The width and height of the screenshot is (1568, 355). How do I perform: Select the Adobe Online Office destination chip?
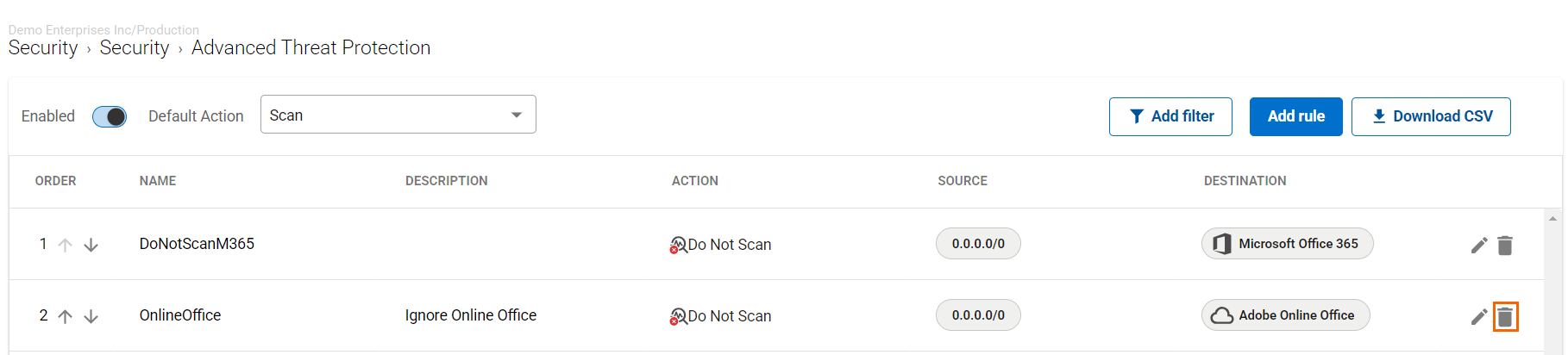1285,315
